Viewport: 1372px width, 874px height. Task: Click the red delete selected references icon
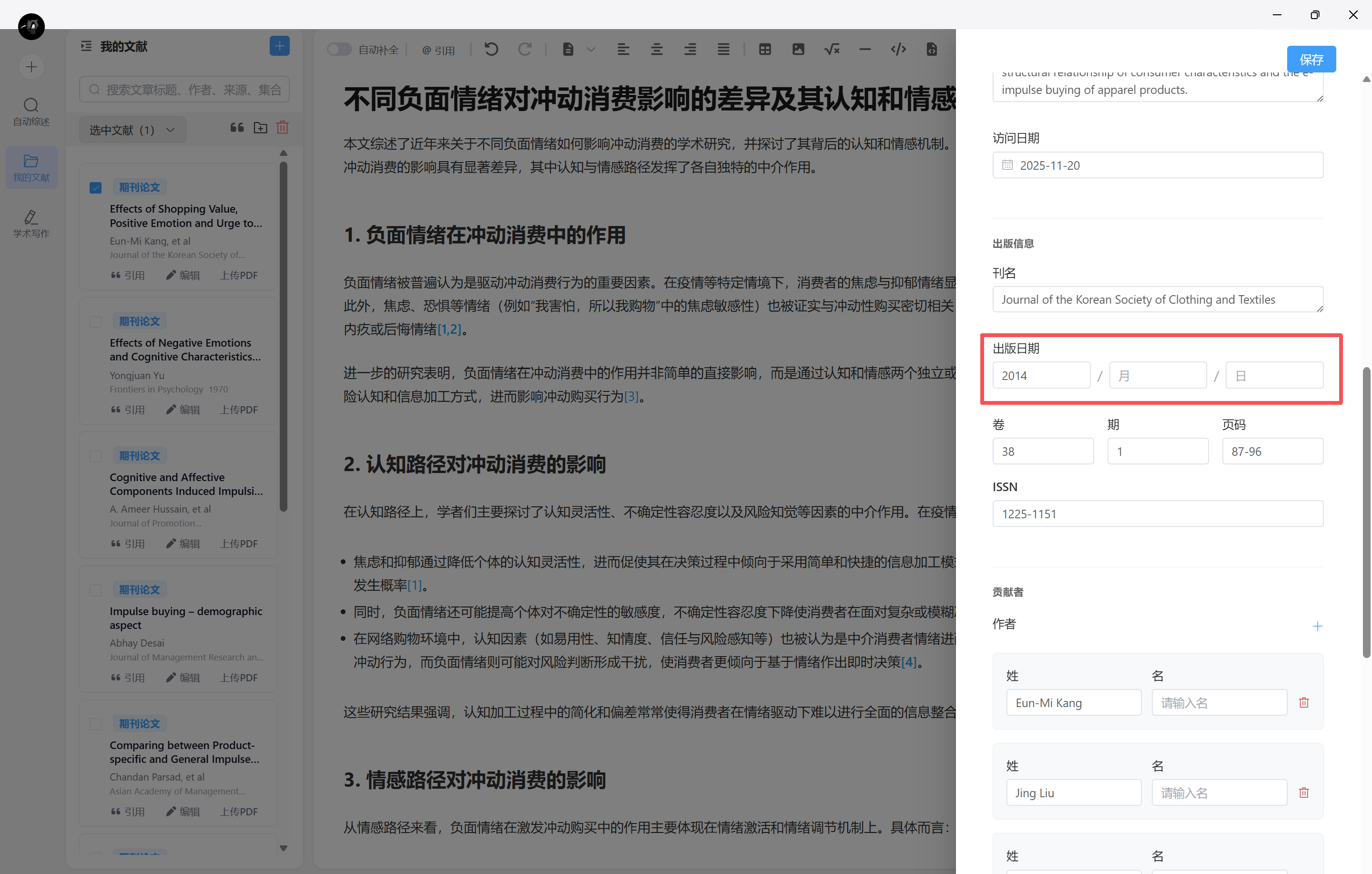tap(283, 128)
